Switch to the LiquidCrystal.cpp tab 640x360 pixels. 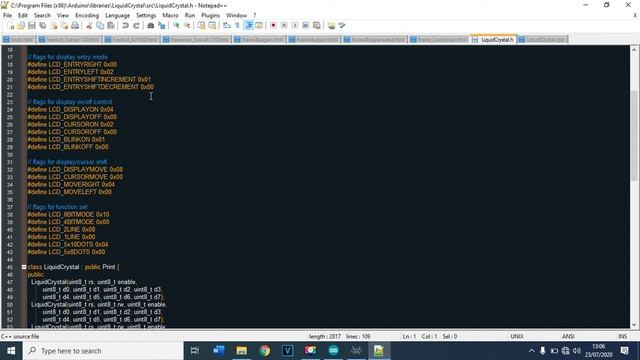tap(542, 40)
